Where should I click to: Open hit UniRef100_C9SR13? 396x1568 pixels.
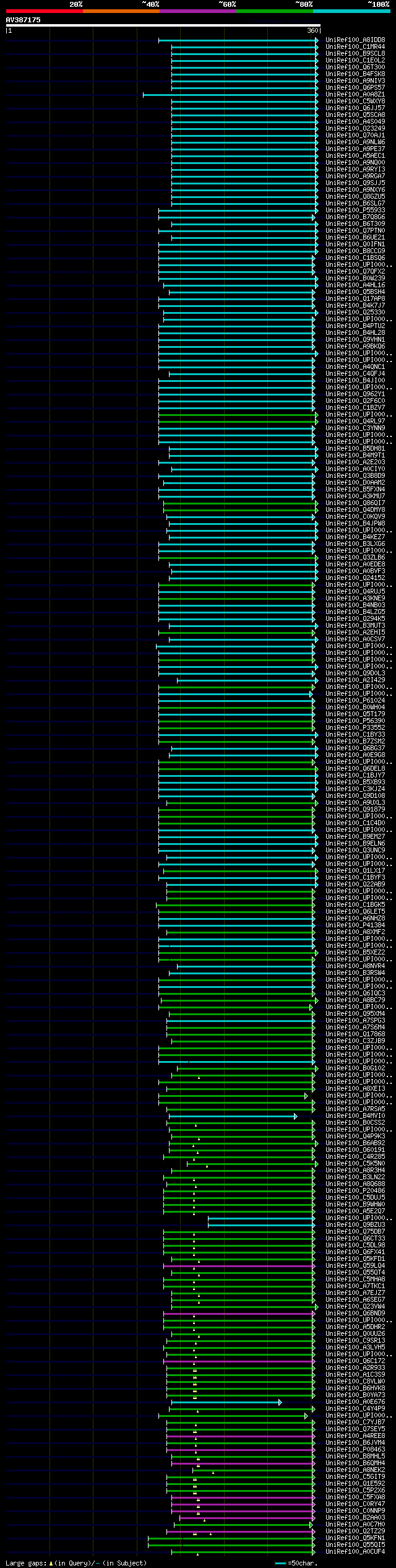click(x=355, y=1341)
